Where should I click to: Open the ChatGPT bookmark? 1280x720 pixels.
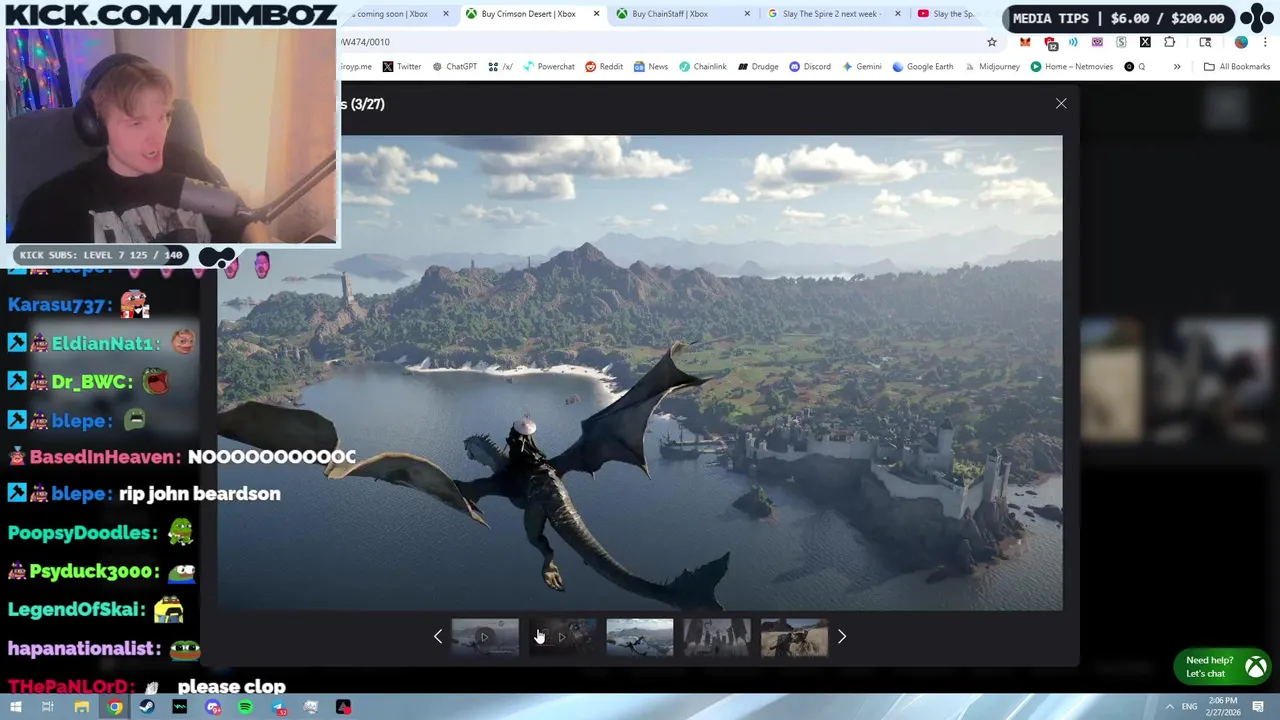pyautogui.click(x=454, y=67)
